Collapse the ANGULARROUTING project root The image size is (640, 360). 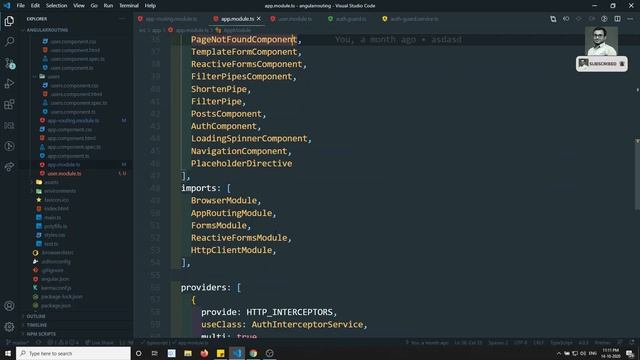tap(47, 30)
